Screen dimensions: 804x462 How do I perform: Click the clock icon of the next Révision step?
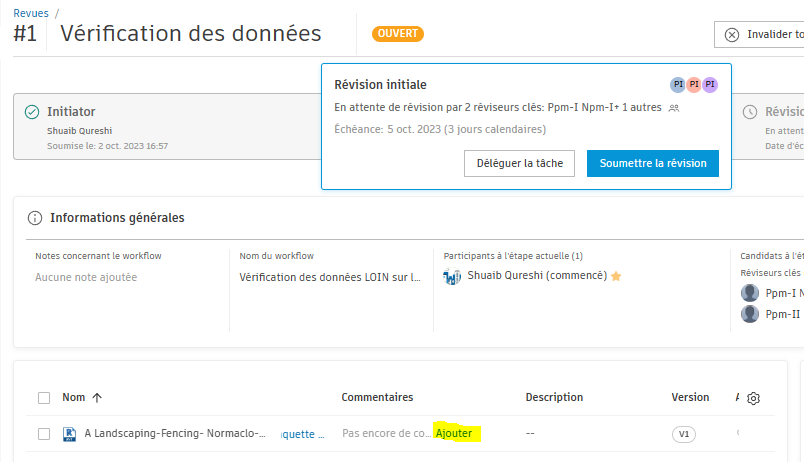(750, 112)
